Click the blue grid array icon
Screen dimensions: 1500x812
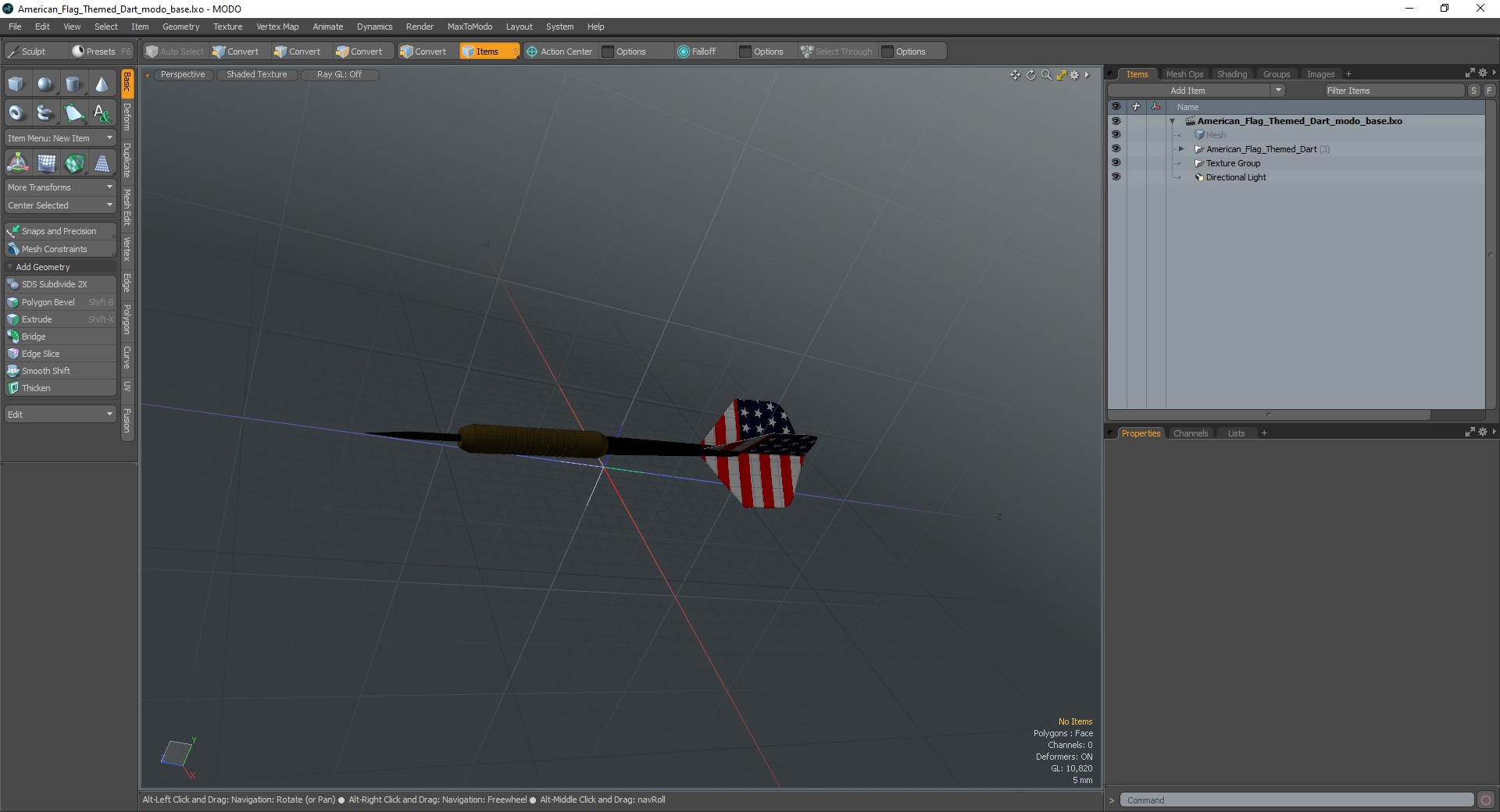point(46,163)
